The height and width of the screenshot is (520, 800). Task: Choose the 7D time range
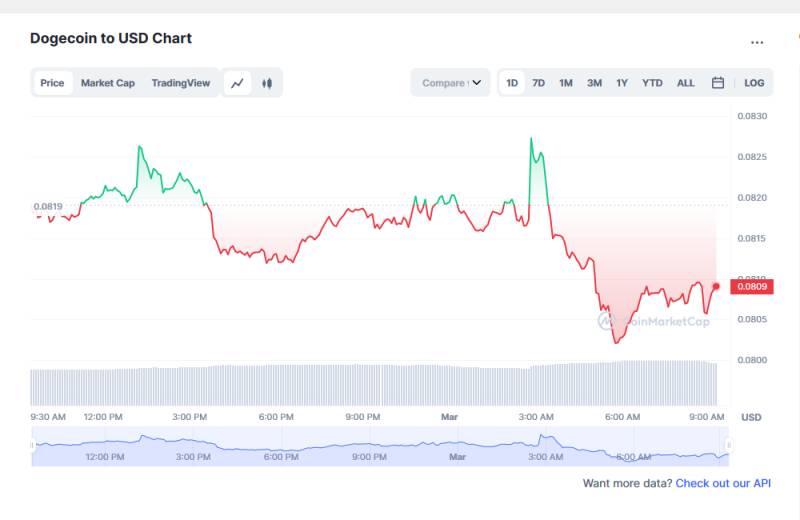(x=538, y=83)
